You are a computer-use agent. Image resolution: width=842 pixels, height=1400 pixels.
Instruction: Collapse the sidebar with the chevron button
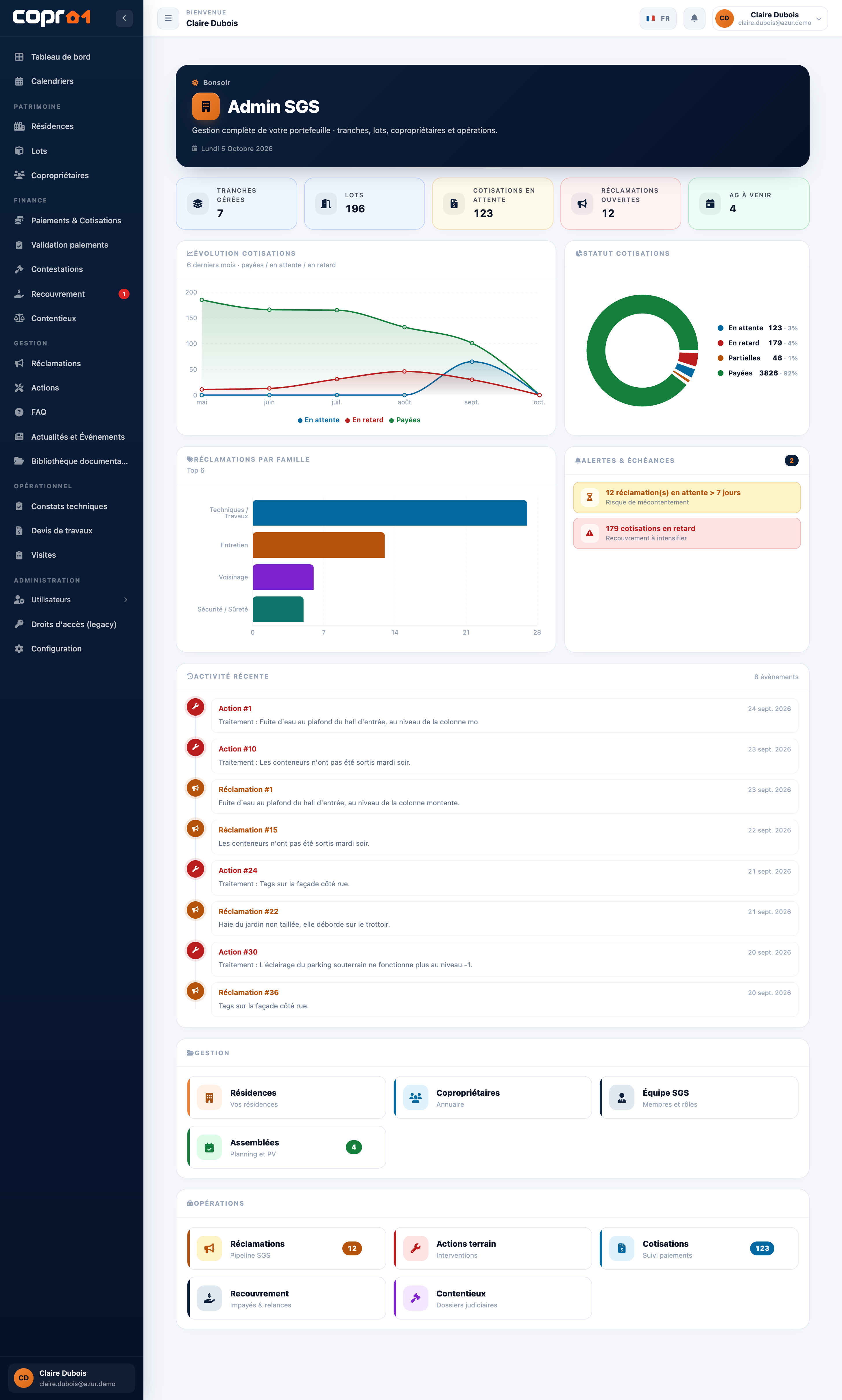124,18
